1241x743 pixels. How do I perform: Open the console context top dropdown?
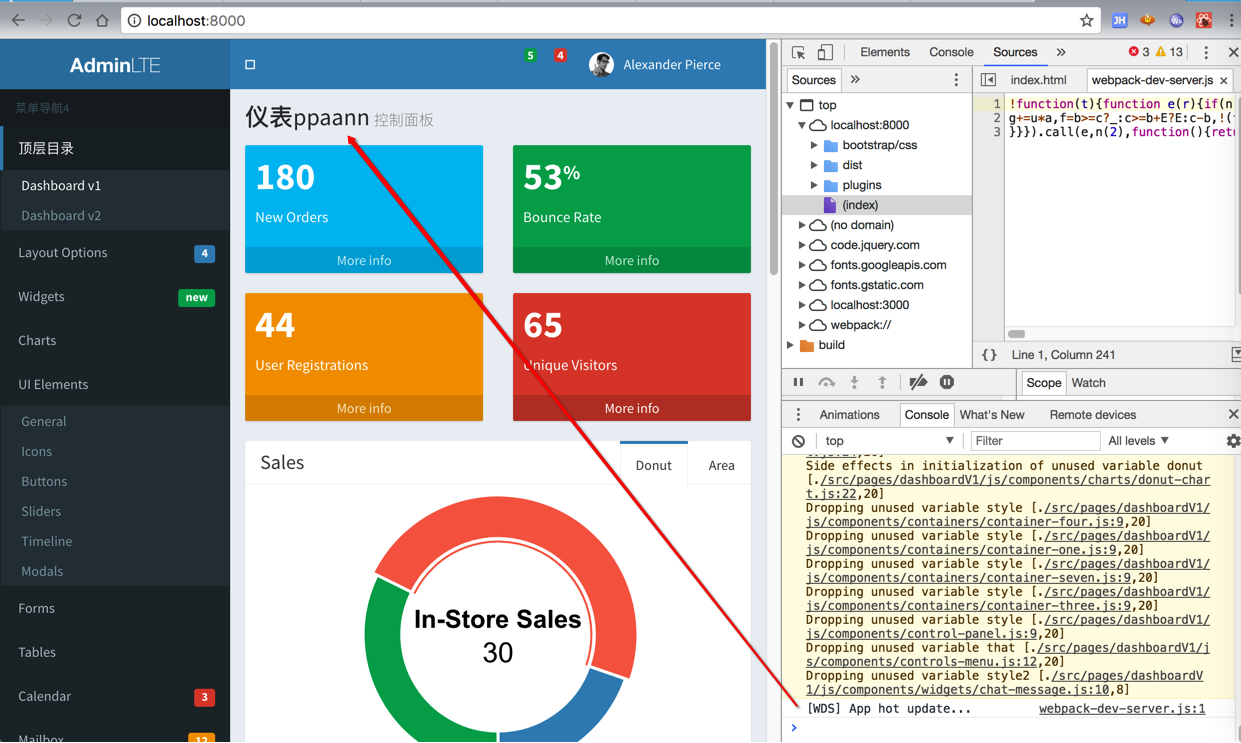888,441
